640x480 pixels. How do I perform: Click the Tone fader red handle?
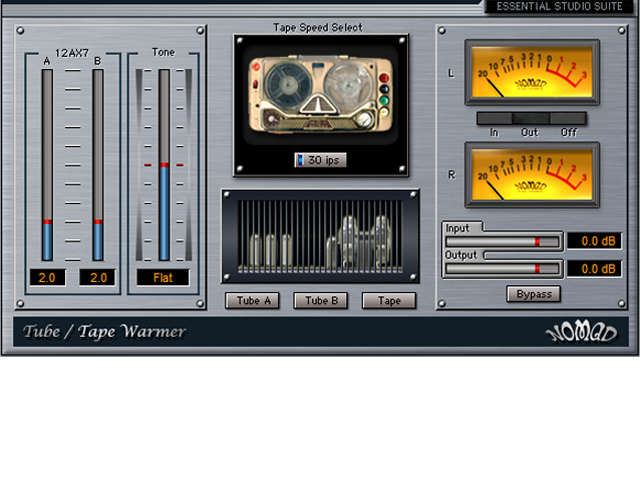pos(164,165)
